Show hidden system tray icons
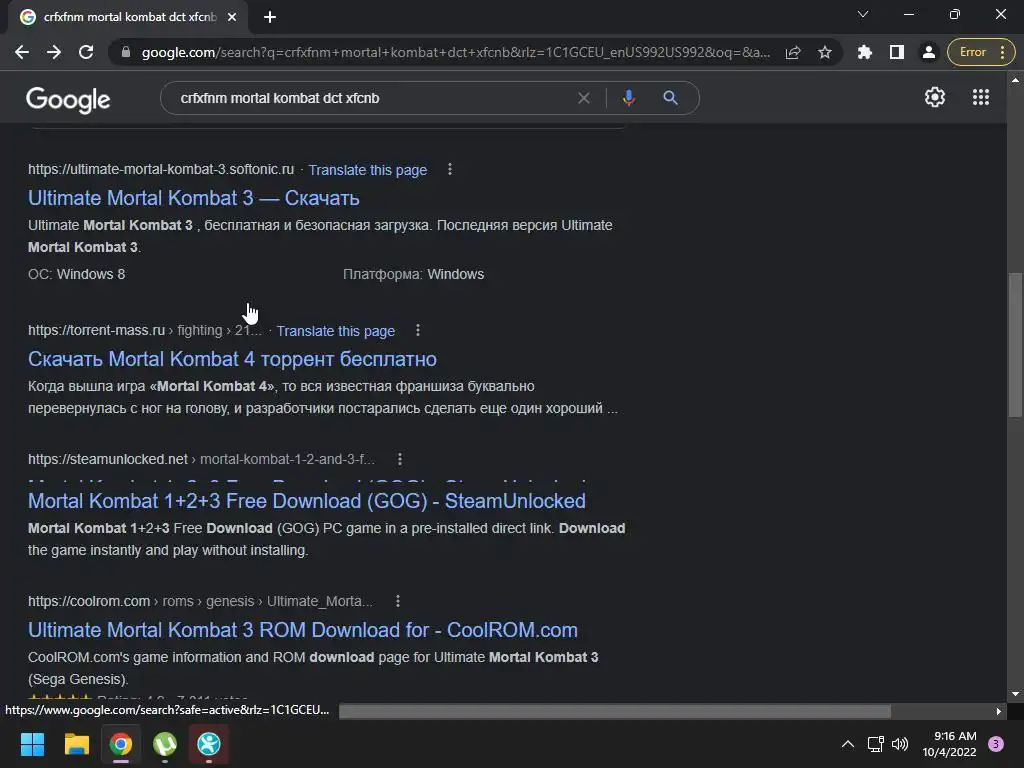The image size is (1024, 768). 848,744
